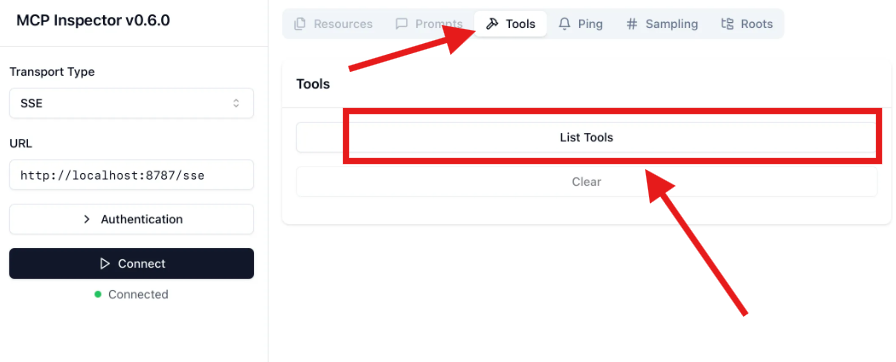Click the chevron next to Authentication
Viewport: 896px width, 362px height.
[87, 219]
